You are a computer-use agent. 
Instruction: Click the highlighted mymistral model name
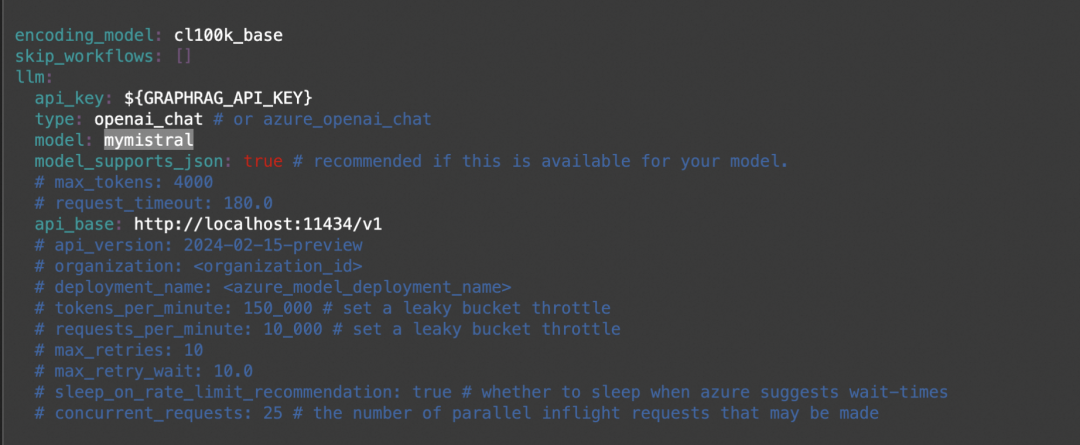click(x=148, y=140)
